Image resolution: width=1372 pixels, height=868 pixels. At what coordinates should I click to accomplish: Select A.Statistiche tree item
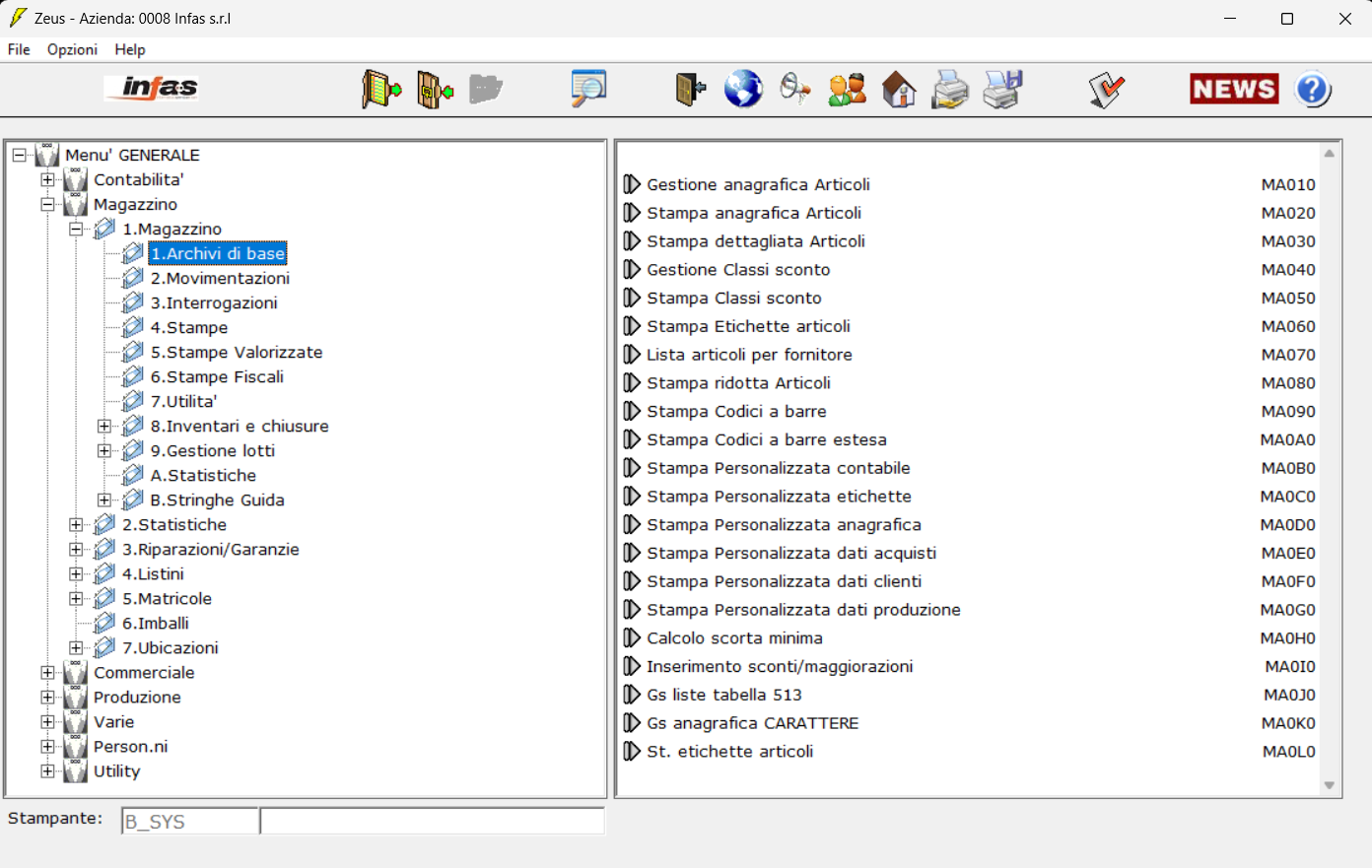(203, 475)
